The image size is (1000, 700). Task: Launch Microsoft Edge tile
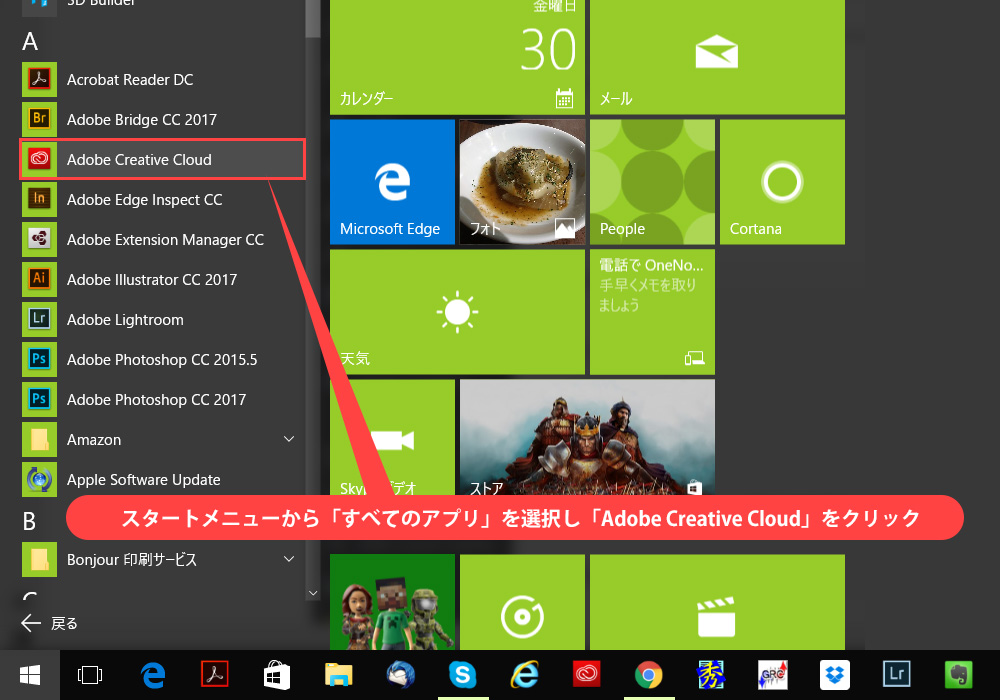click(x=392, y=182)
